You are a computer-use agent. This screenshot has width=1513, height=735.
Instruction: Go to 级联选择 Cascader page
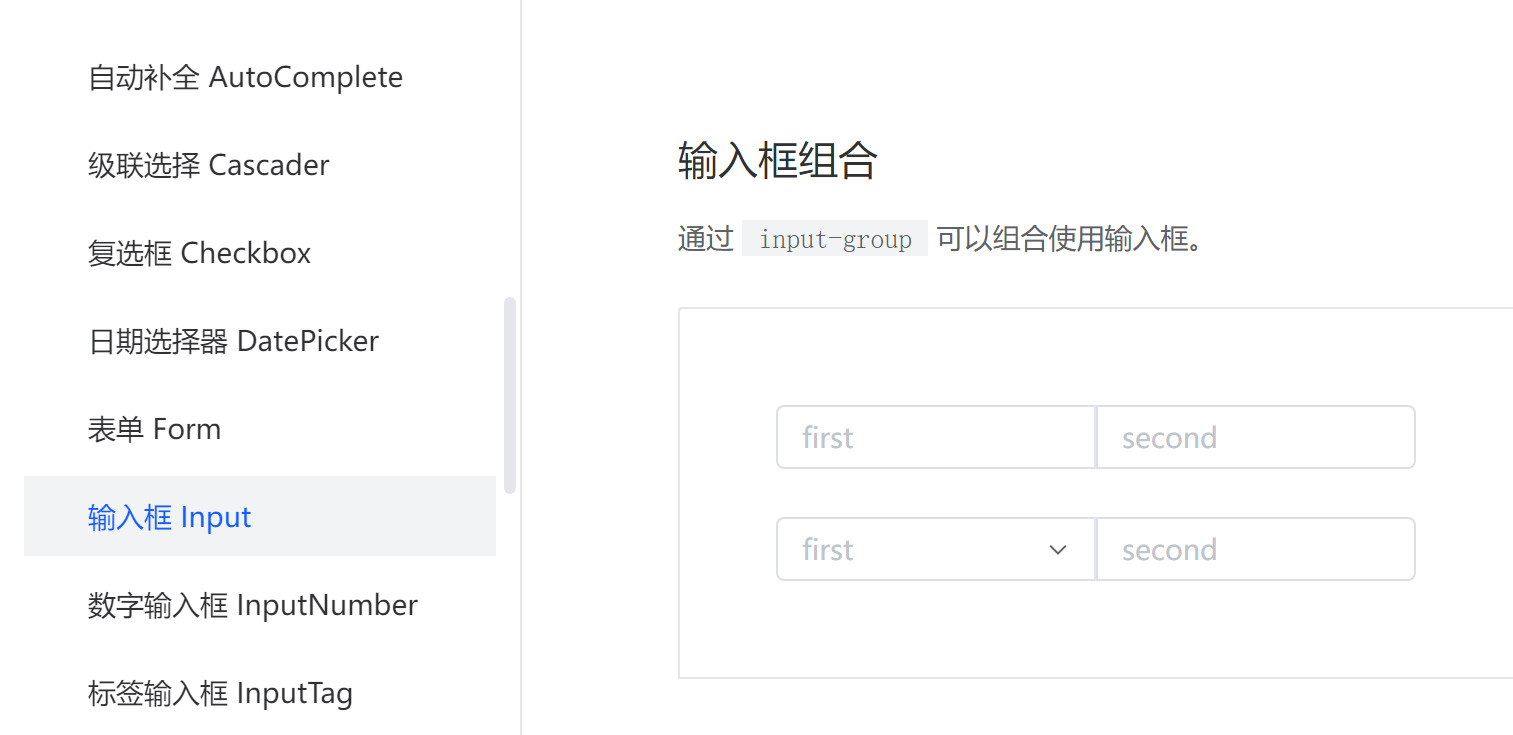click(208, 165)
